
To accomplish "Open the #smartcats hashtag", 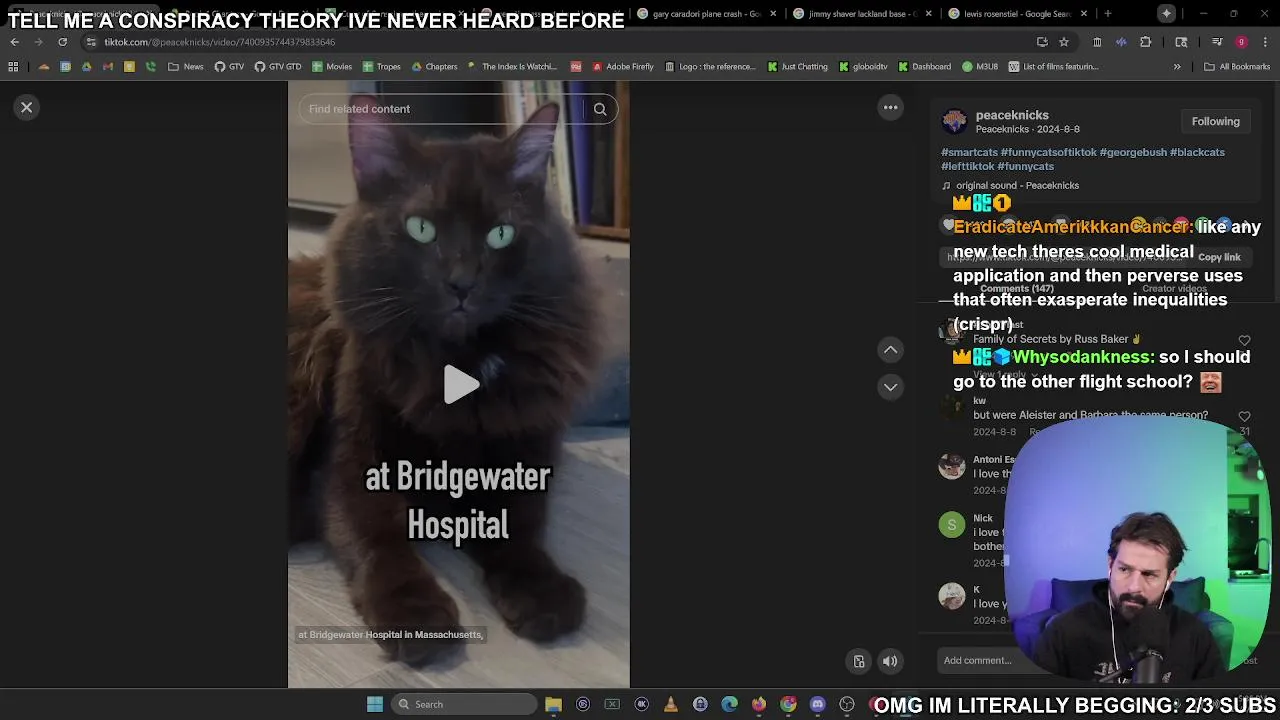I will point(969,152).
